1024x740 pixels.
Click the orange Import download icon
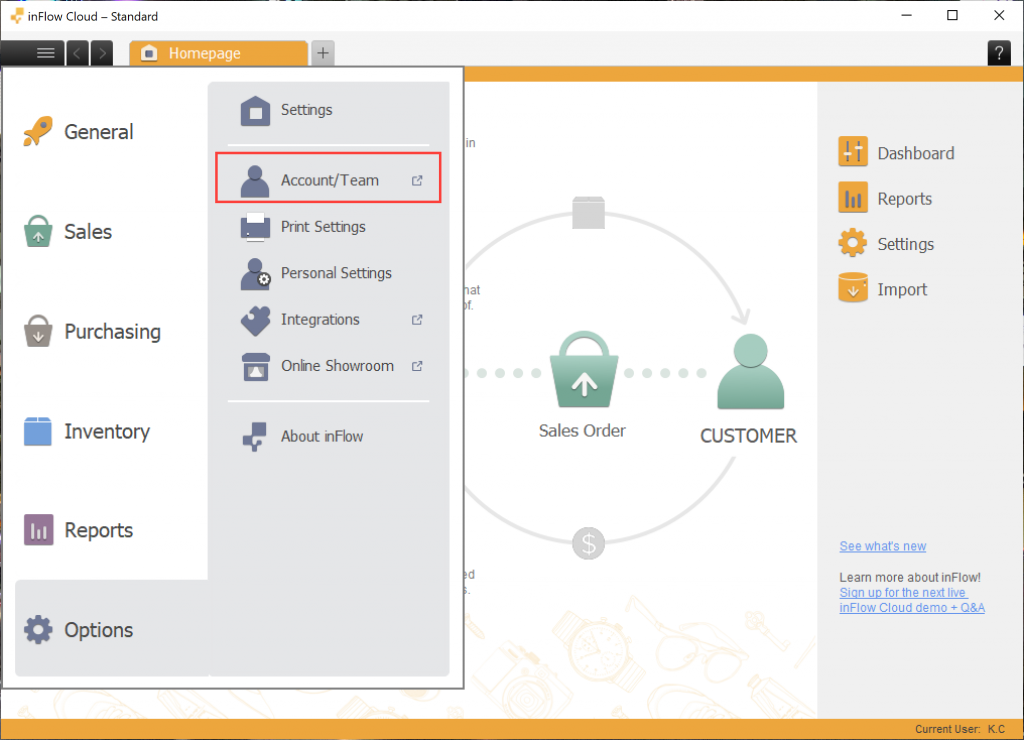point(853,288)
